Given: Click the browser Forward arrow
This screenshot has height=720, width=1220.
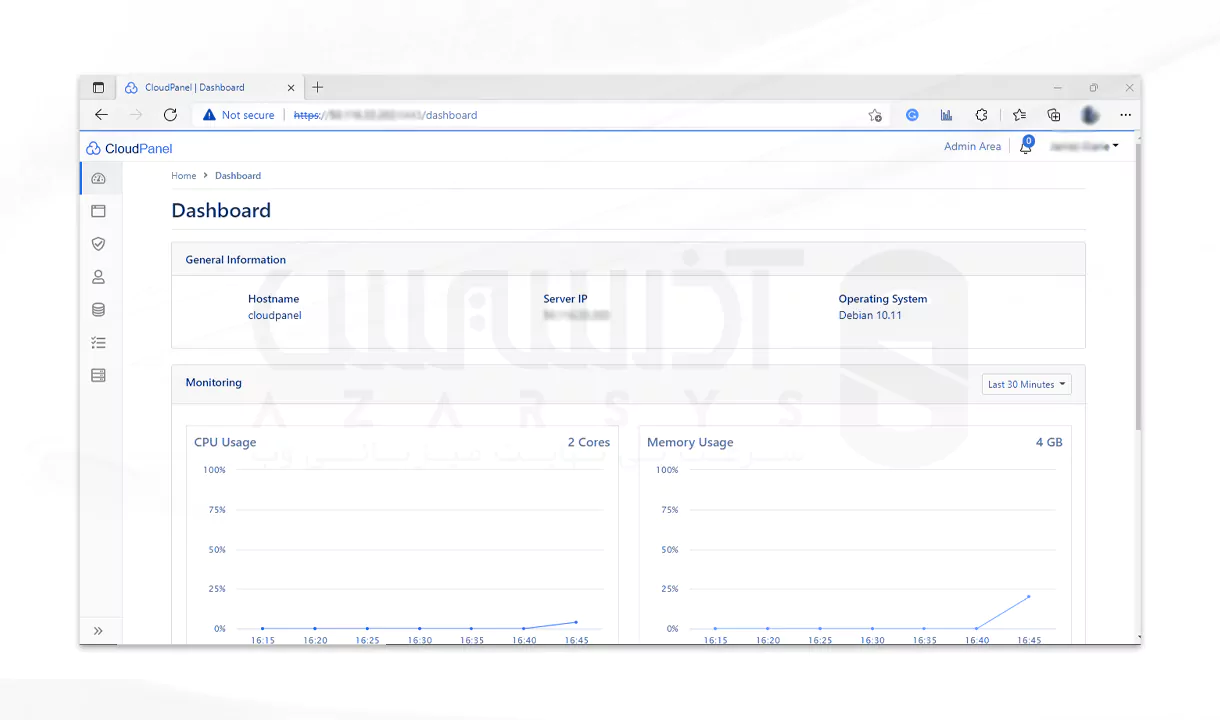Looking at the screenshot, I should [x=136, y=115].
